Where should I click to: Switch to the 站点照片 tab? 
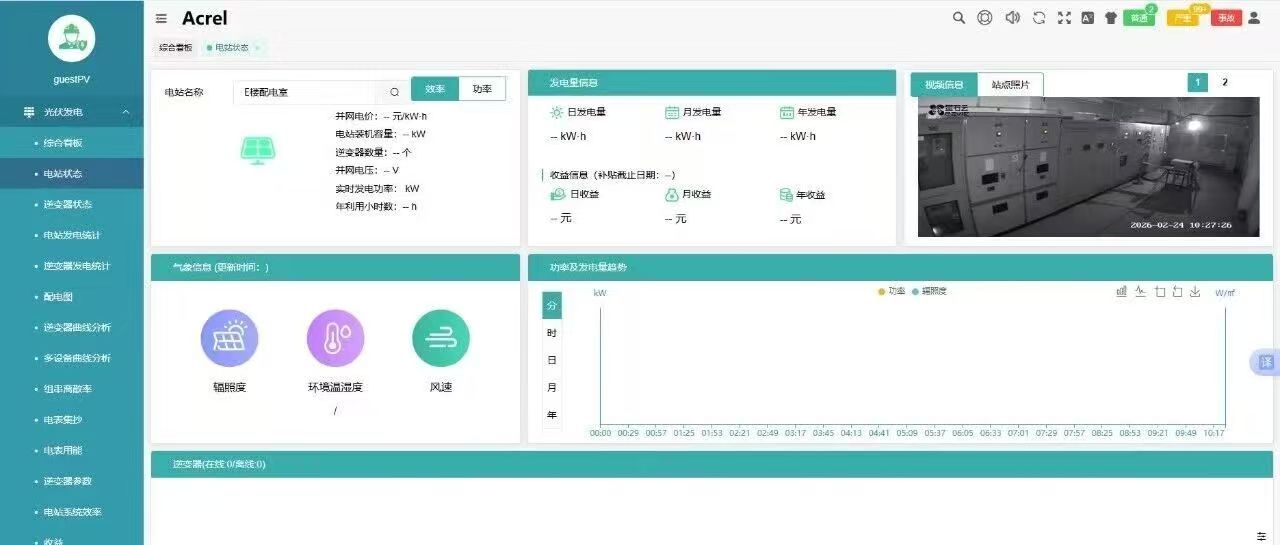click(x=1010, y=84)
